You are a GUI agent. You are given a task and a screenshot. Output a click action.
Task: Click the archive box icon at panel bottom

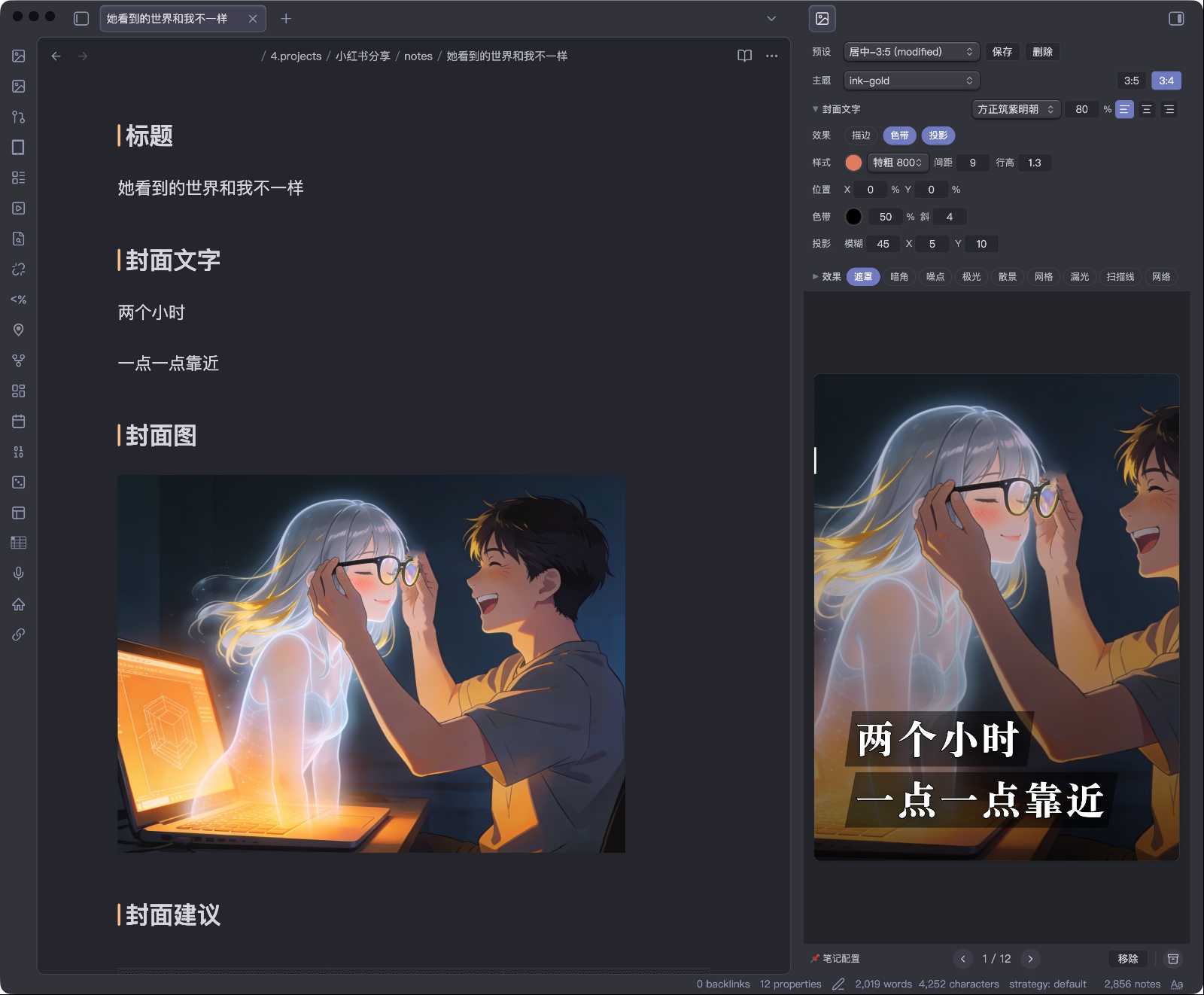coord(1172,959)
